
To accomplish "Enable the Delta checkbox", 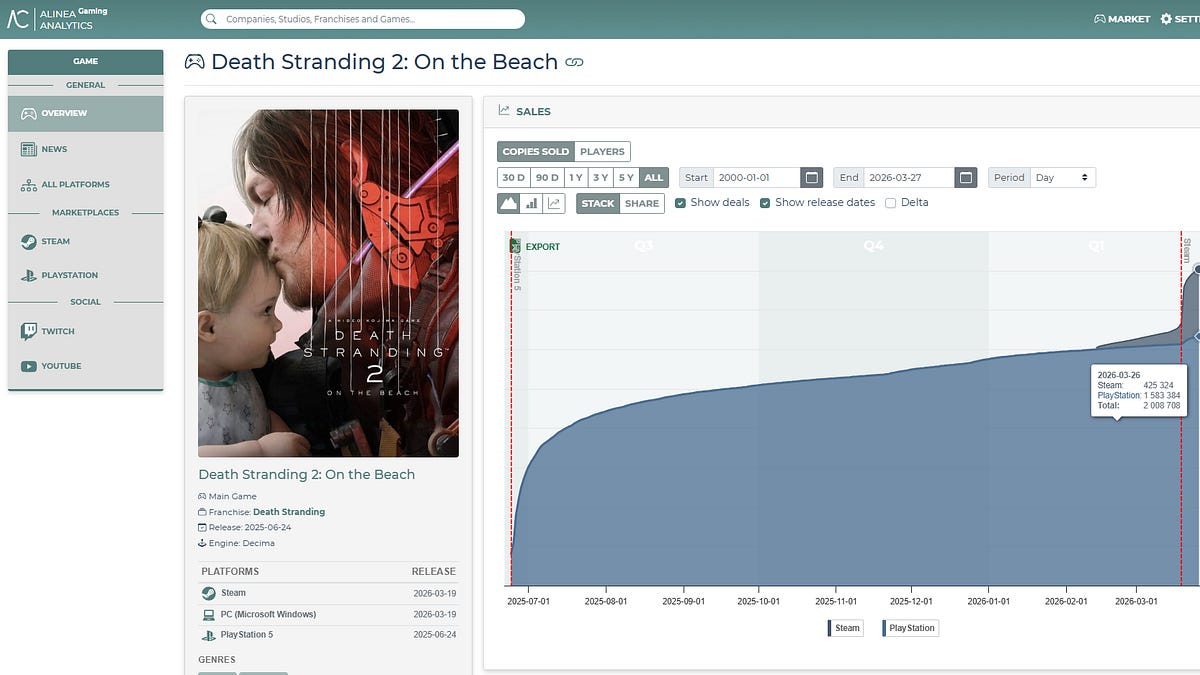I will point(890,203).
